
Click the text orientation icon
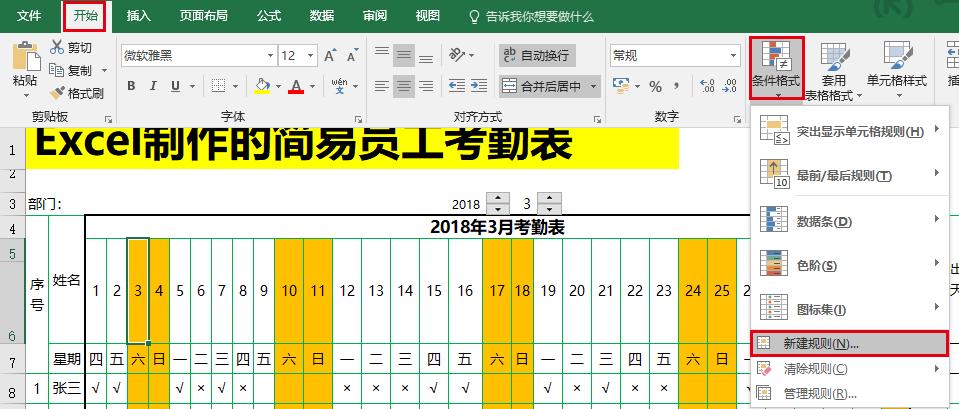click(457, 55)
